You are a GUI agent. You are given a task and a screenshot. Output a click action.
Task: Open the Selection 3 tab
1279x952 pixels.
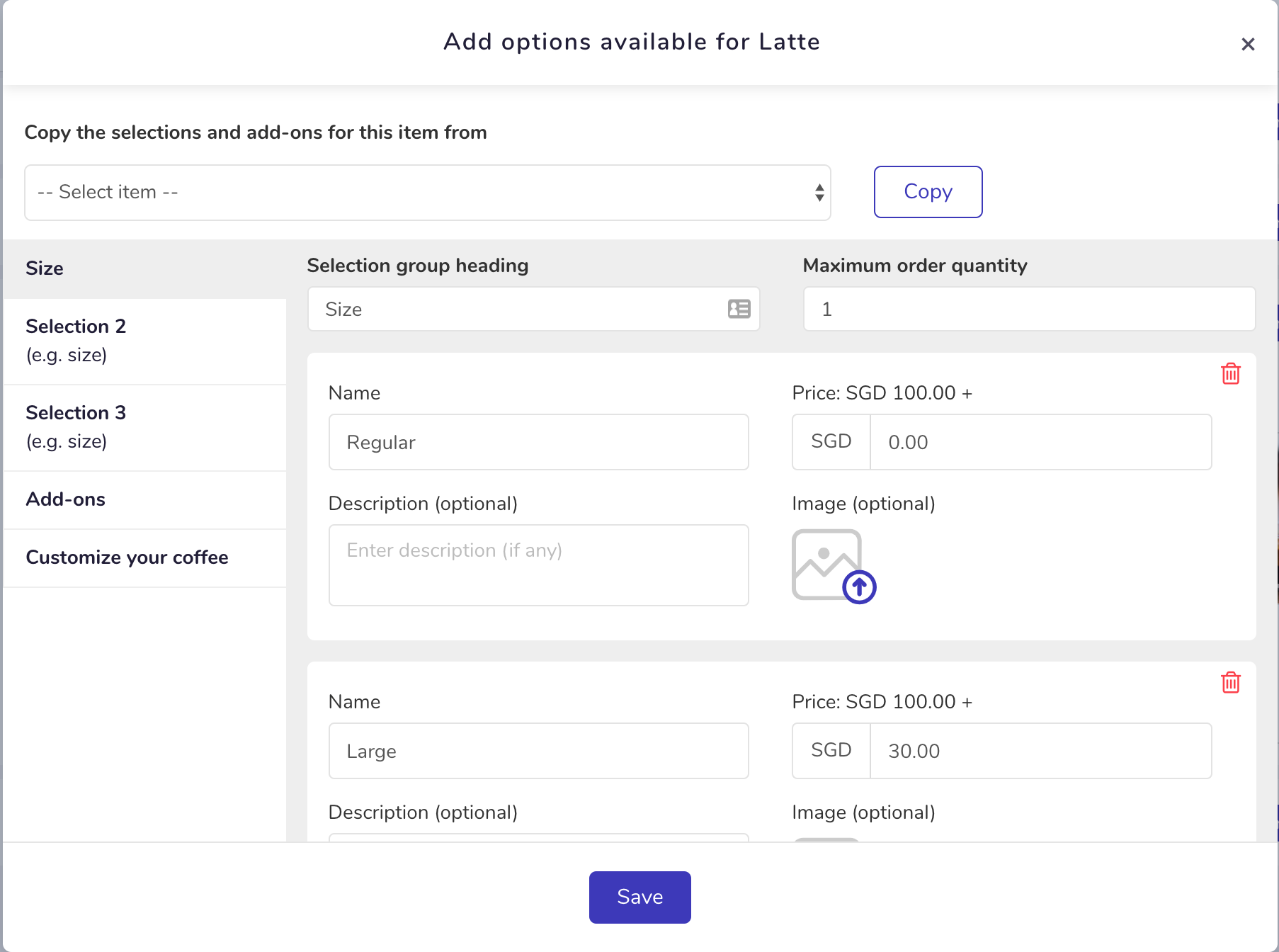coord(144,427)
